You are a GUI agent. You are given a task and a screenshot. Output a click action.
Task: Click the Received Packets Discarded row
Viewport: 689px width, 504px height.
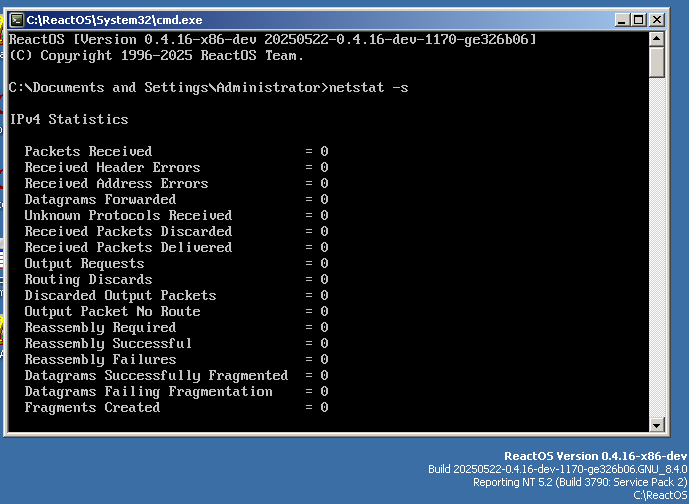(176, 232)
